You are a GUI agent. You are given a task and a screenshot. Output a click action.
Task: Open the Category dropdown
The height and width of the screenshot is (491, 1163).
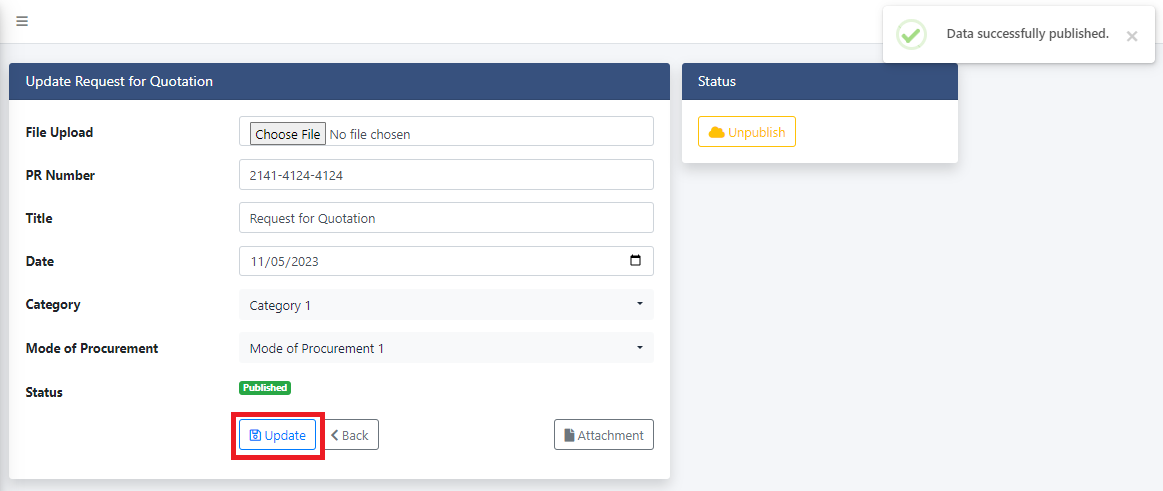point(447,305)
